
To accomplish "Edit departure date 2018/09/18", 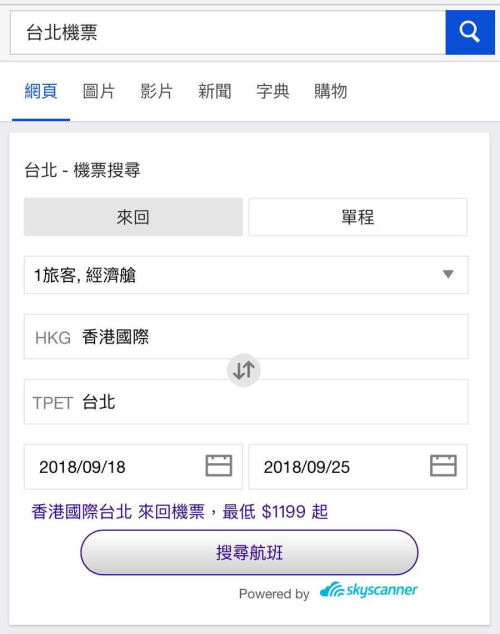I will point(133,467).
